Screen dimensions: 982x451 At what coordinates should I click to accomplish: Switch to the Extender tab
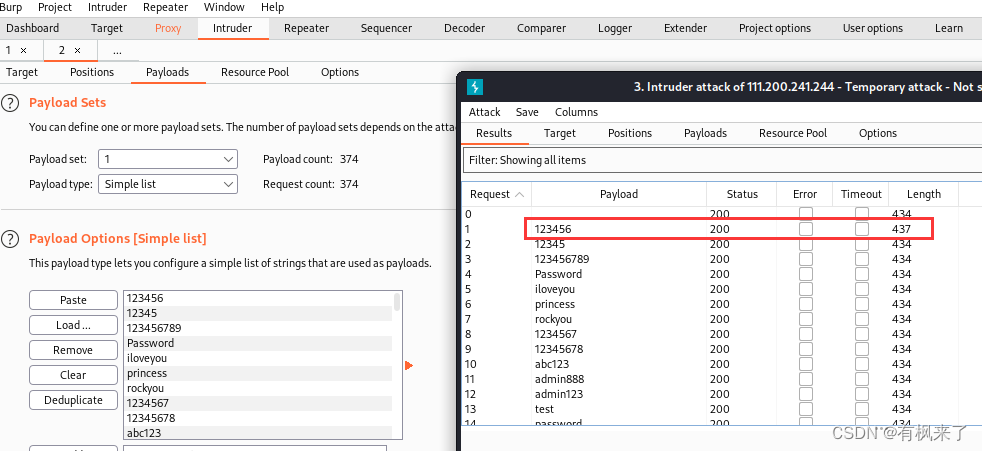point(685,28)
